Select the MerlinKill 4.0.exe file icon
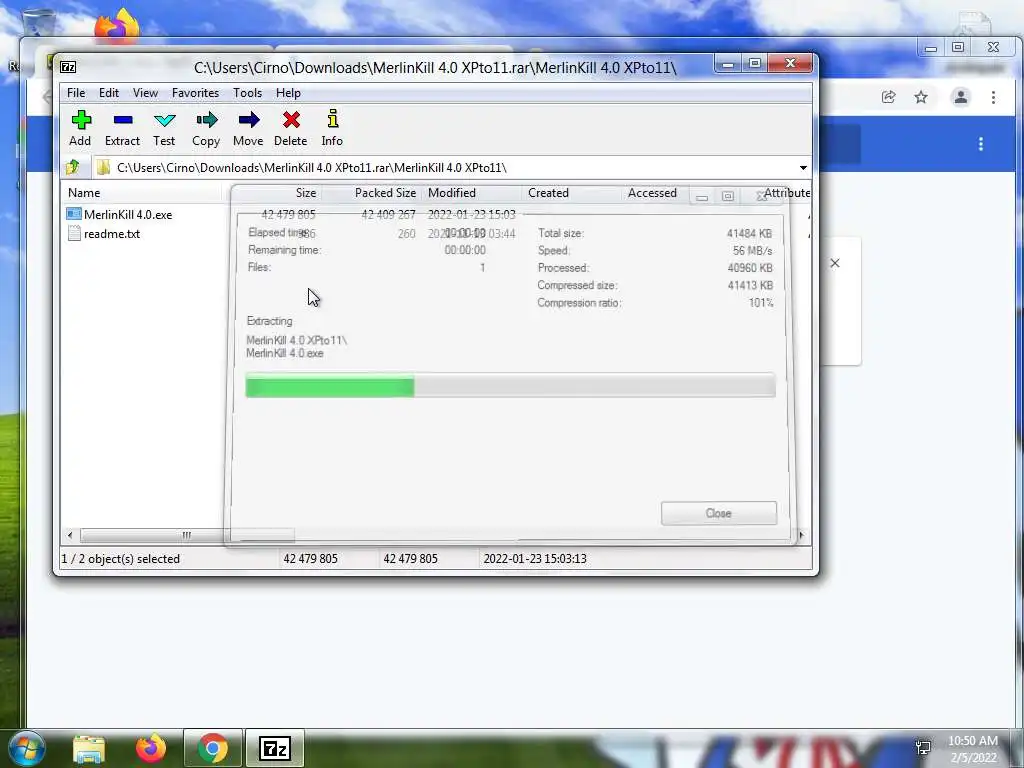 coord(74,214)
